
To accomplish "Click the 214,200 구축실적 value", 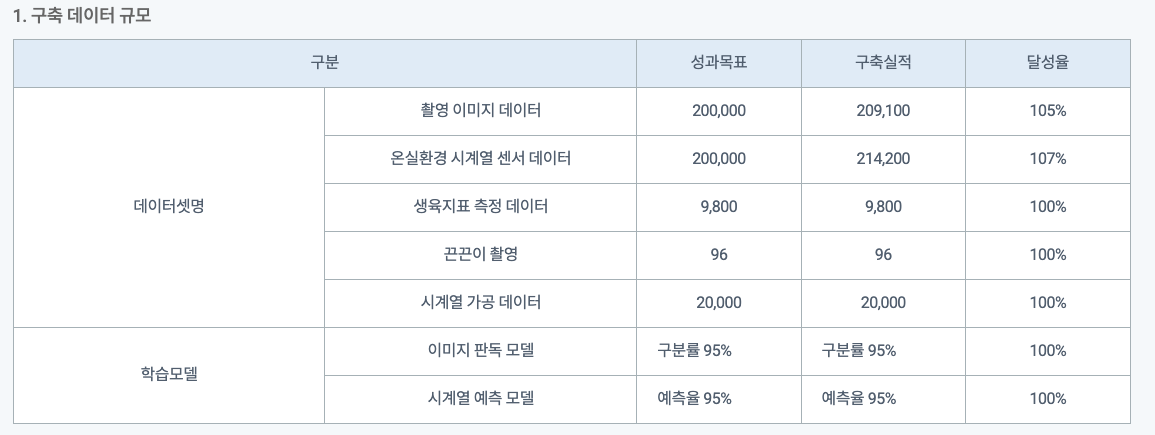I will [x=883, y=159].
